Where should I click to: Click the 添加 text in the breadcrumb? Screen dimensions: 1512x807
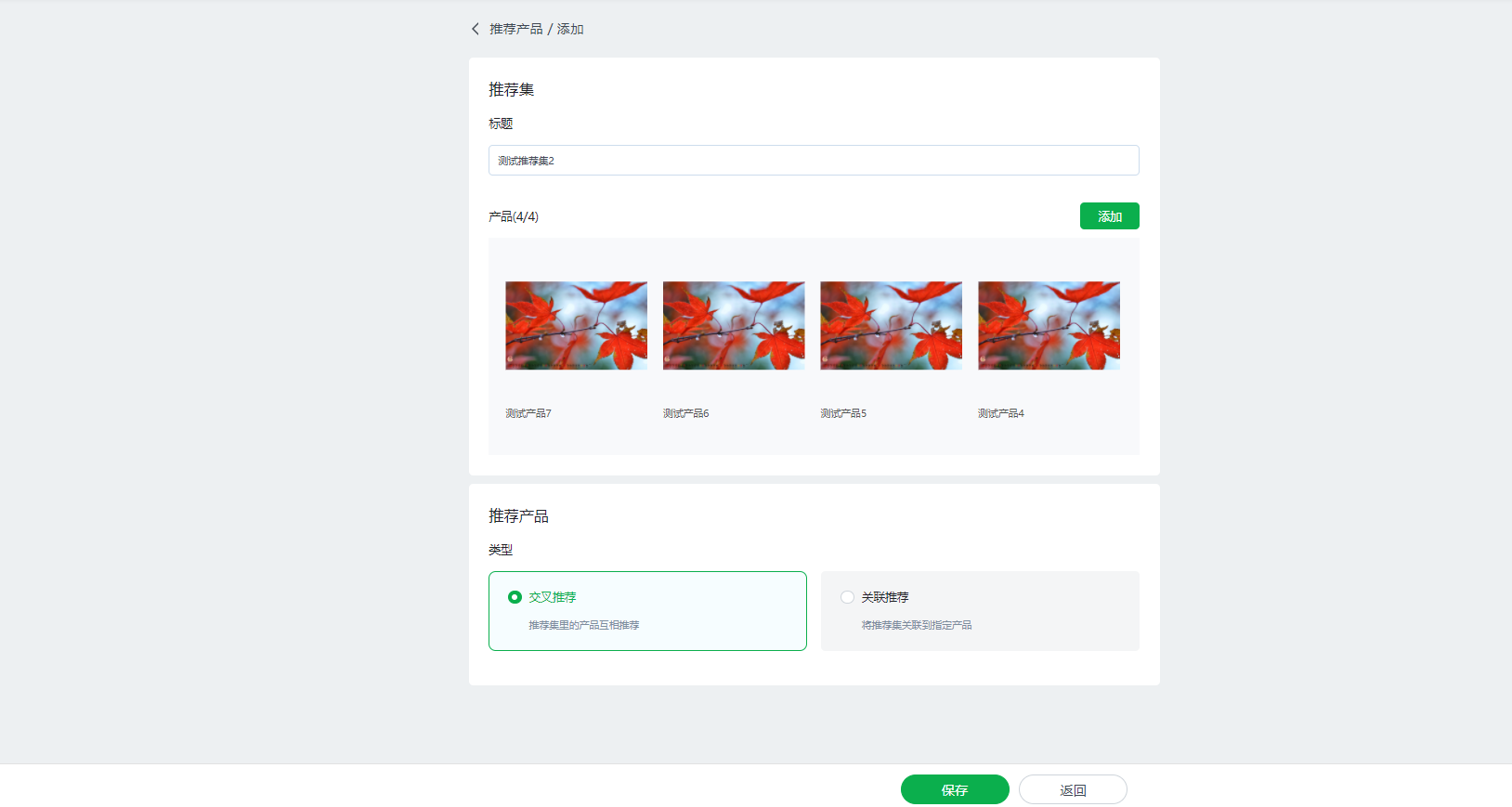[570, 29]
